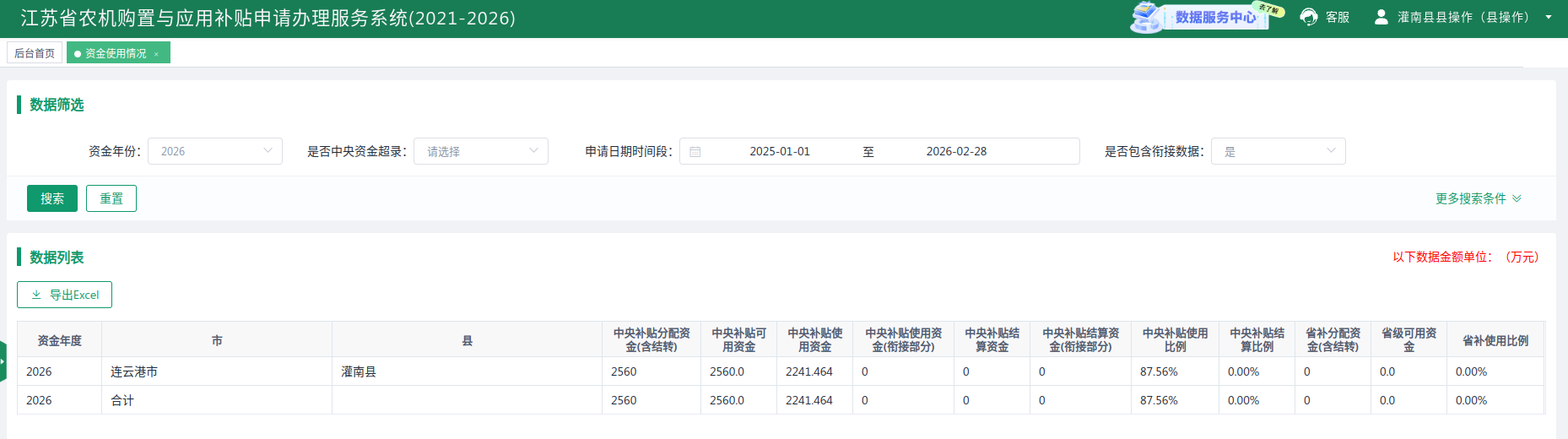1568x439 pixels.
Task: Open the 资金年份 dropdown
Action: pyautogui.click(x=215, y=151)
